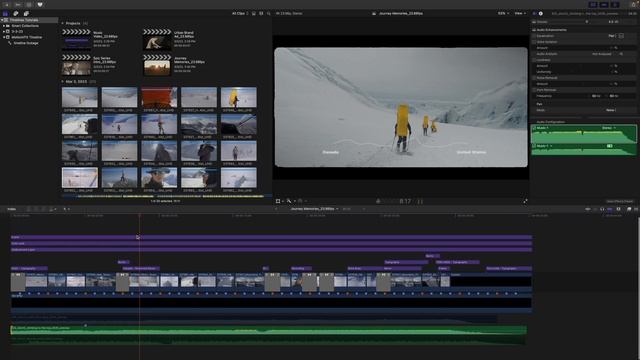Enable the Hum Removal checkbox
The width and height of the screenshot is (640, 360).
click(x=534, y=90)
